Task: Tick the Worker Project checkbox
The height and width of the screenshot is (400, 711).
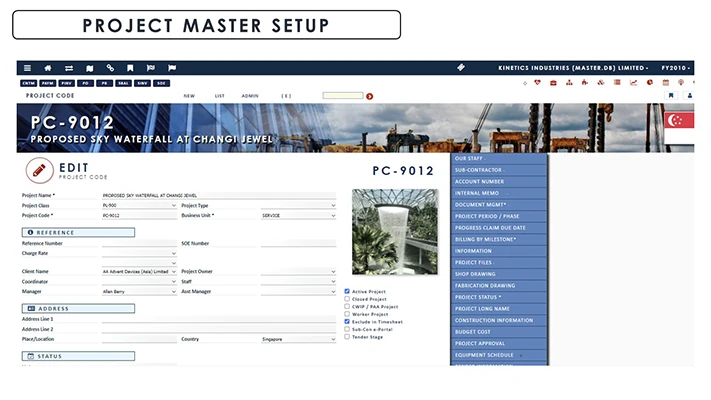Action: click(x=347, y=314)
